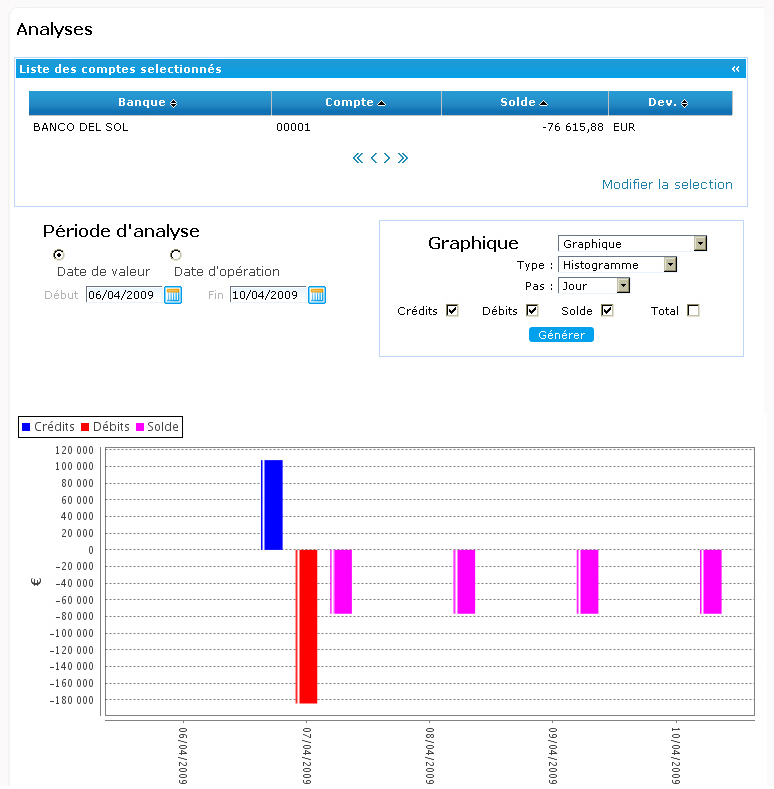Click blue Crédits legend swatch
Viewport: 774px width, 789px height.
(x=26, y=427)
